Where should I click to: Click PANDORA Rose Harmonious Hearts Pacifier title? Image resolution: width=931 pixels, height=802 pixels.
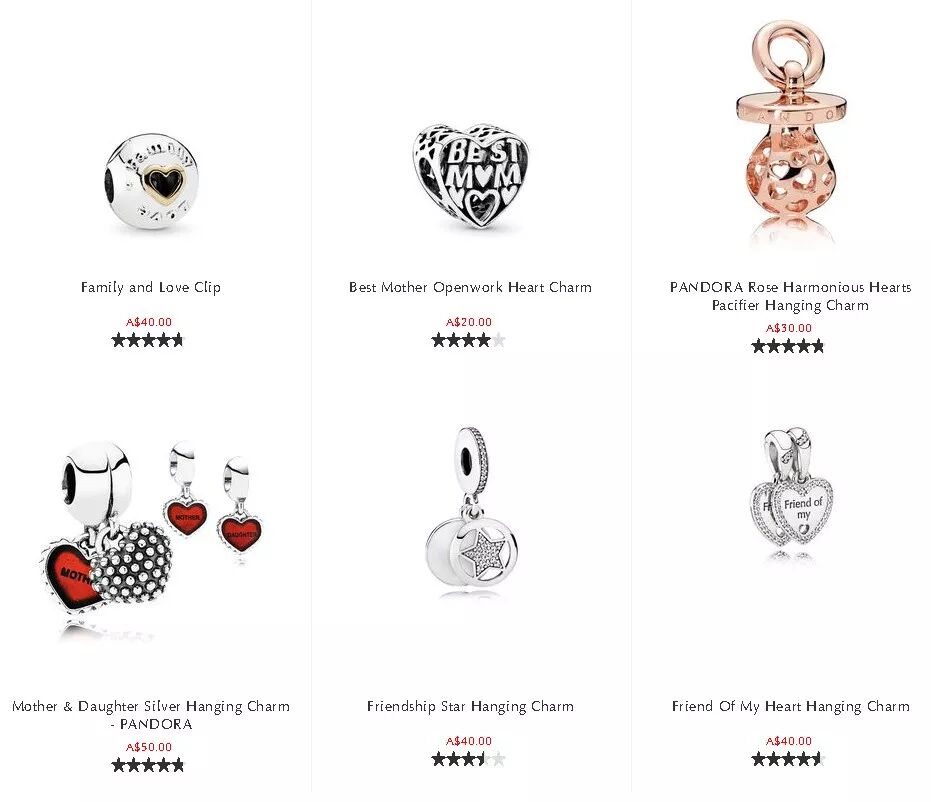(x=790, y=296)
